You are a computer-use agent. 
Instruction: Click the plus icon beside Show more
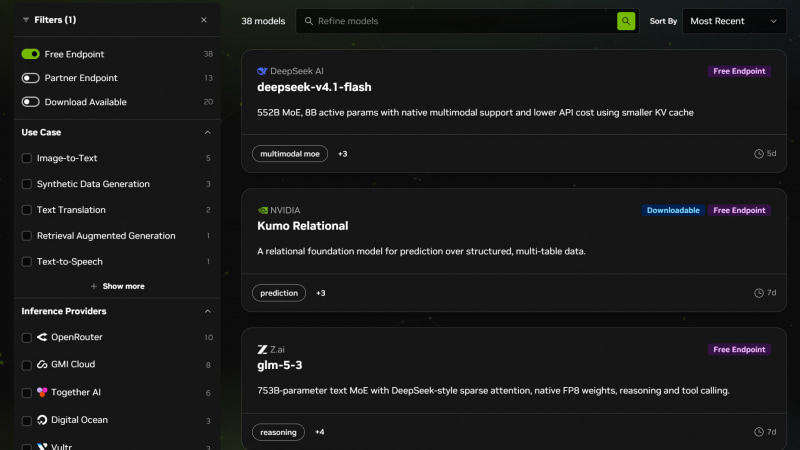click(93, 286)
